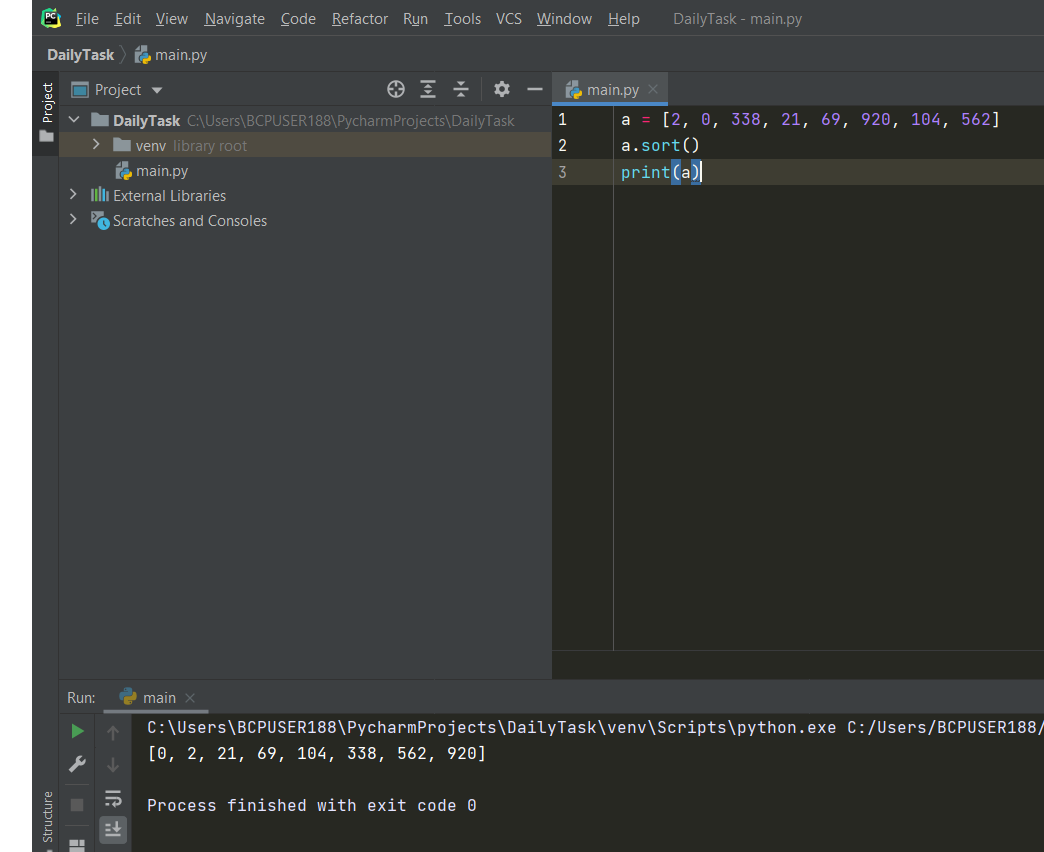1044x852 pixels.
Task: Open the Refactor menu
Action: point(361,19)
